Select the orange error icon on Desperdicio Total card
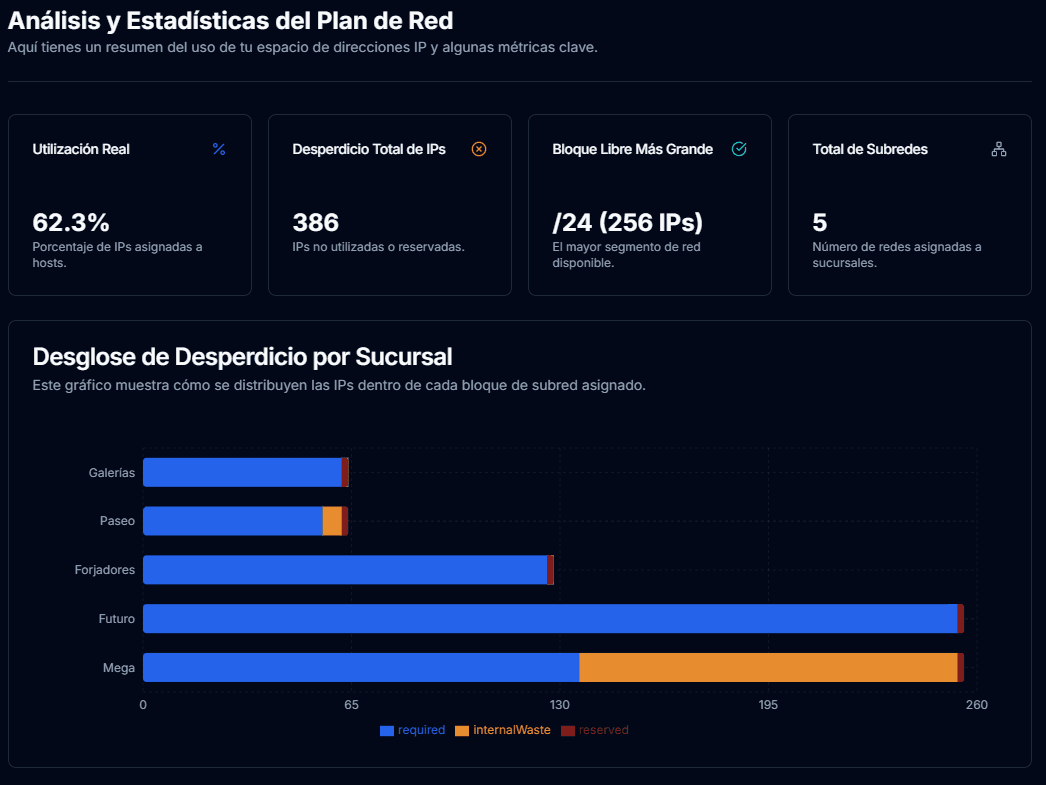1046x785 pixels. [478, 149]
